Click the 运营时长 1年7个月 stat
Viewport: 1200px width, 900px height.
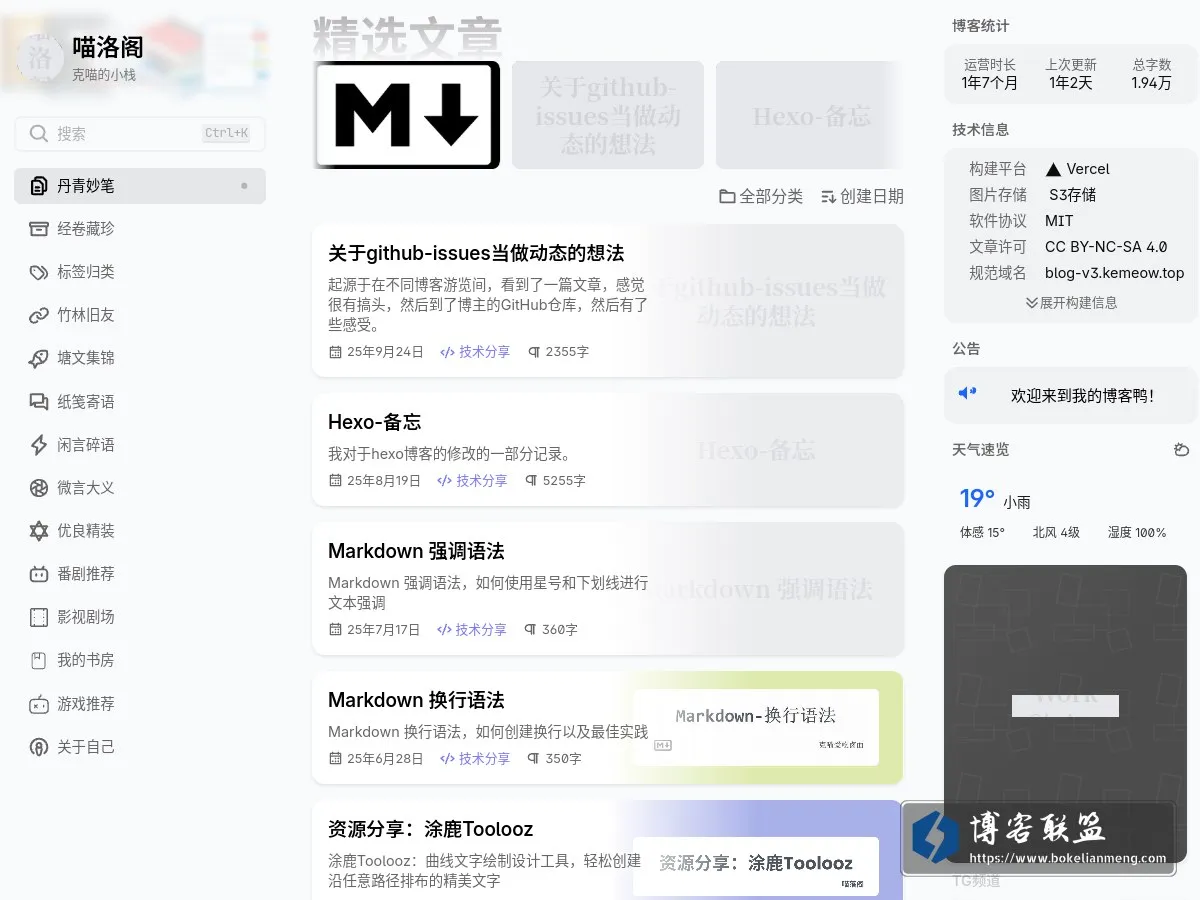point(989,74)
